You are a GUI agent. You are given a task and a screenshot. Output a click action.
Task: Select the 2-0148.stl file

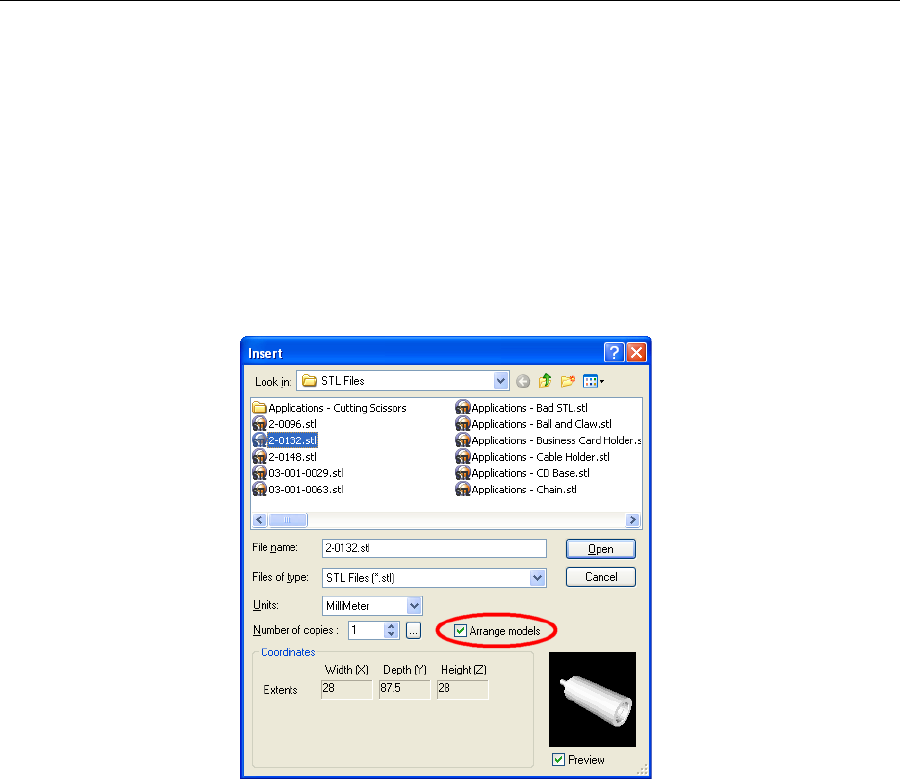tap(285, 457)
